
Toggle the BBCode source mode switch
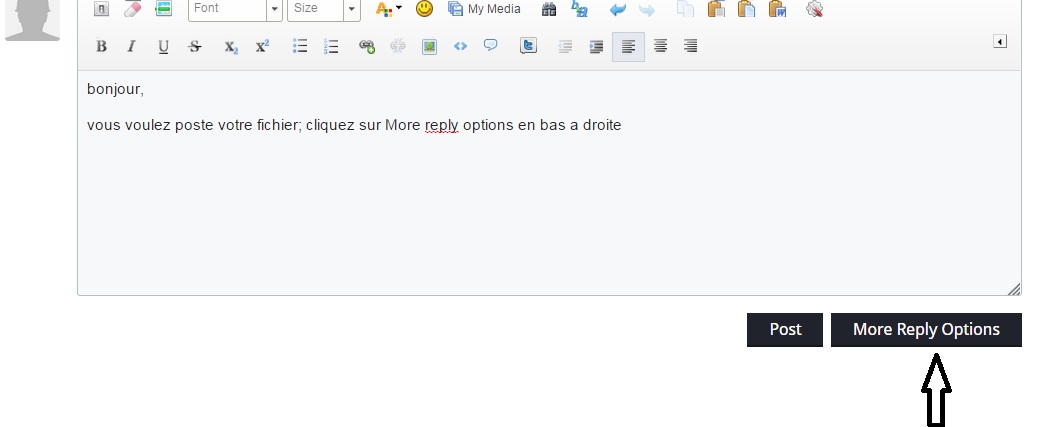[x=101, y=9]
